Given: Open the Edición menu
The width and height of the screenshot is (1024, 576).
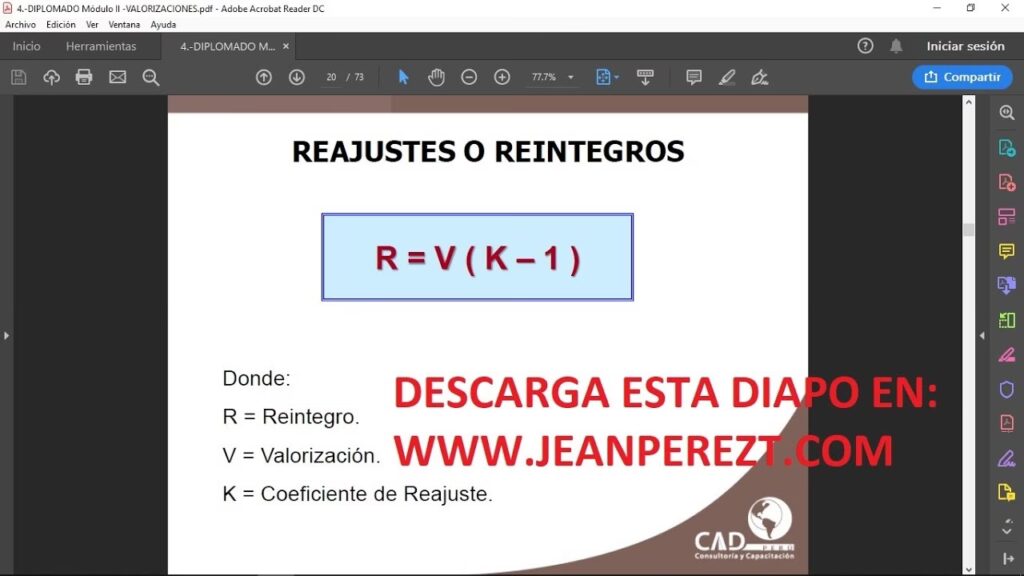Looking at the screenshot, I should coord(60,24).
